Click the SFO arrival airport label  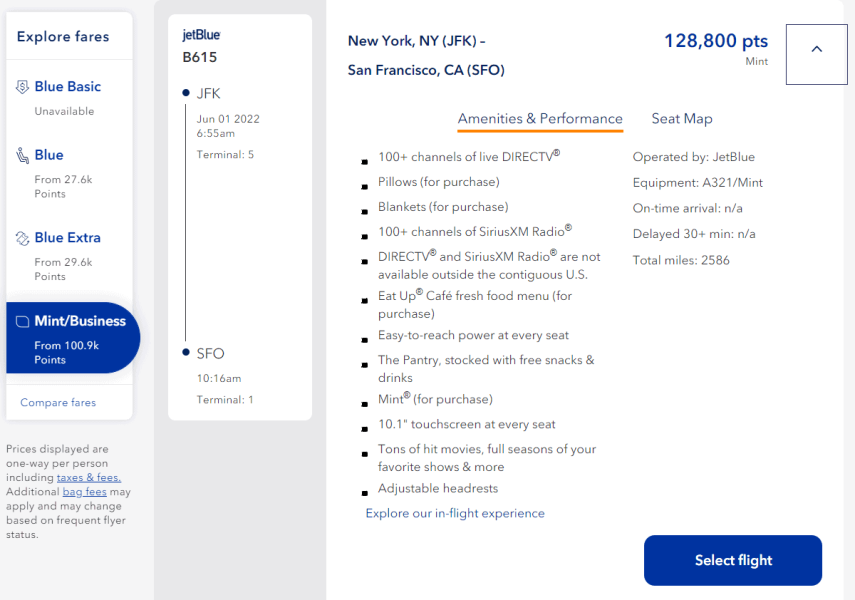pos(210,353)
